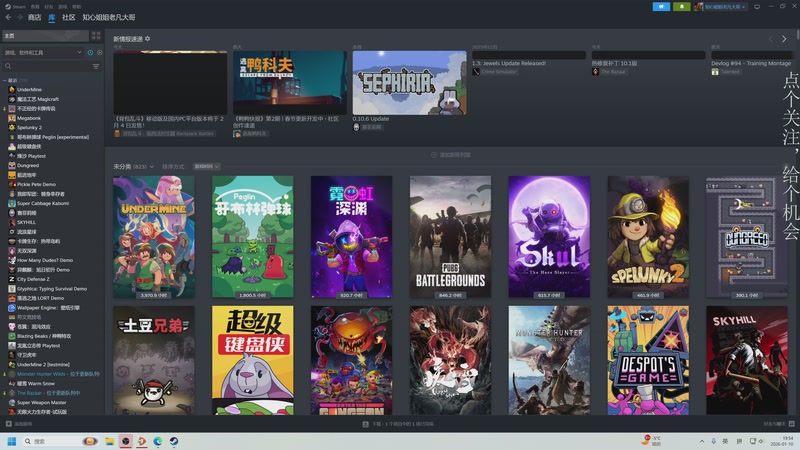Open the 好友 menu in menu bar
Viewport: 800px width, 450px height.
48,7
